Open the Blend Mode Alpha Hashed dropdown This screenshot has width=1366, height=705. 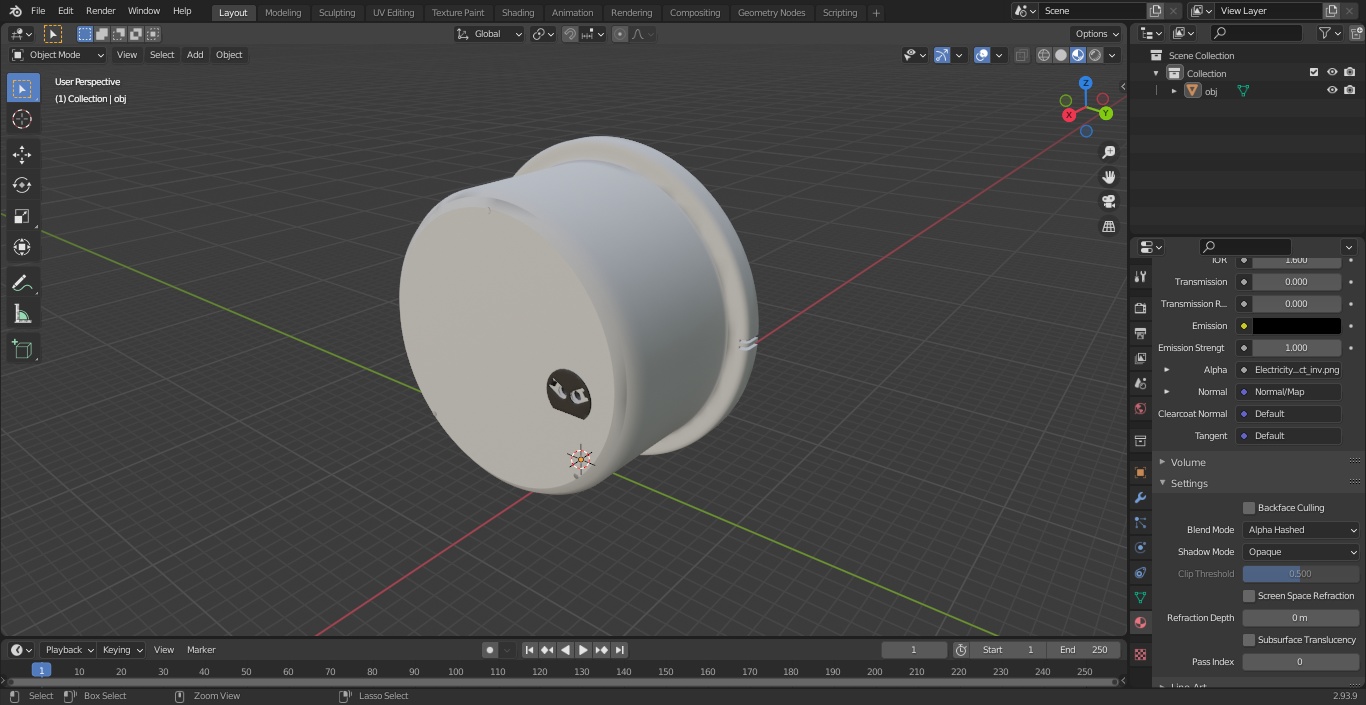point(1301,530)
